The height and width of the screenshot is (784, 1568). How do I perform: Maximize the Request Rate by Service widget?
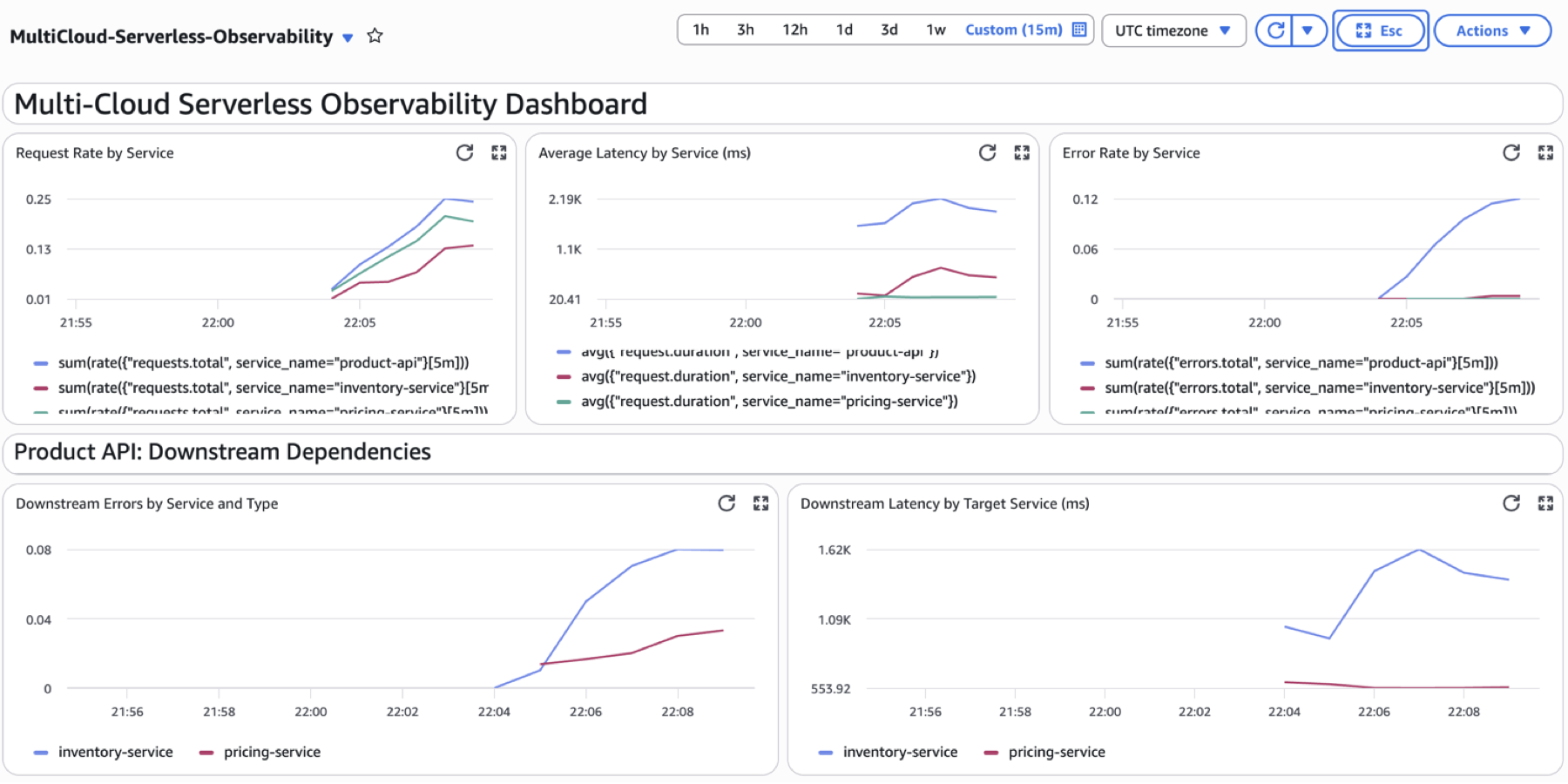point(499,153)
